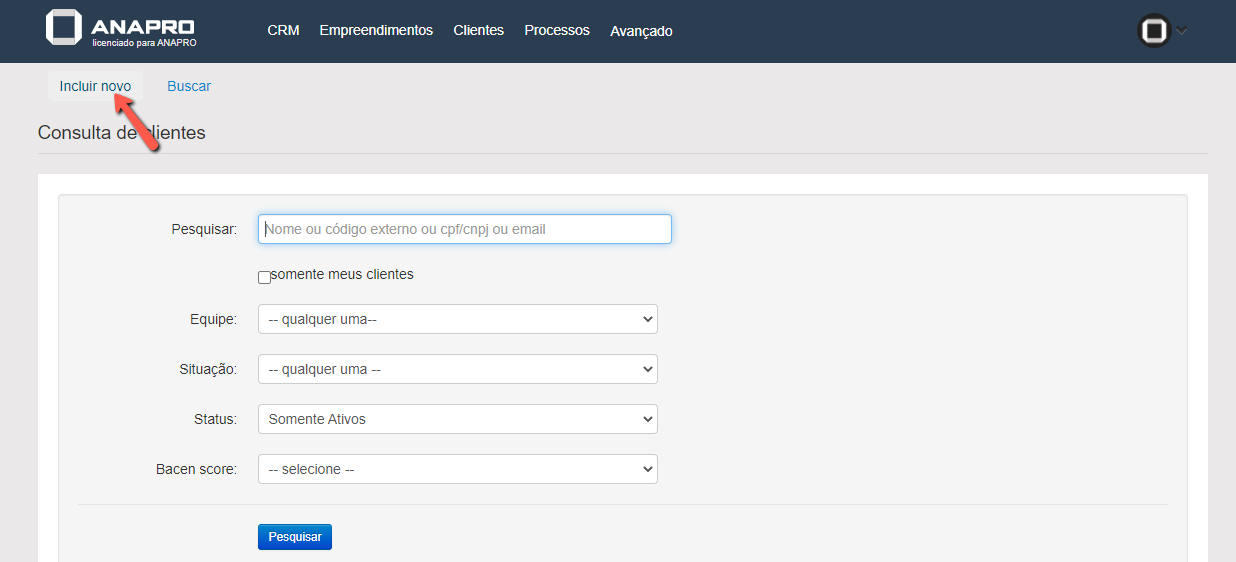Expand the Equipe dropdown
The height and width of the screenshot is (562, 1236).
click(x=457, y=319)
